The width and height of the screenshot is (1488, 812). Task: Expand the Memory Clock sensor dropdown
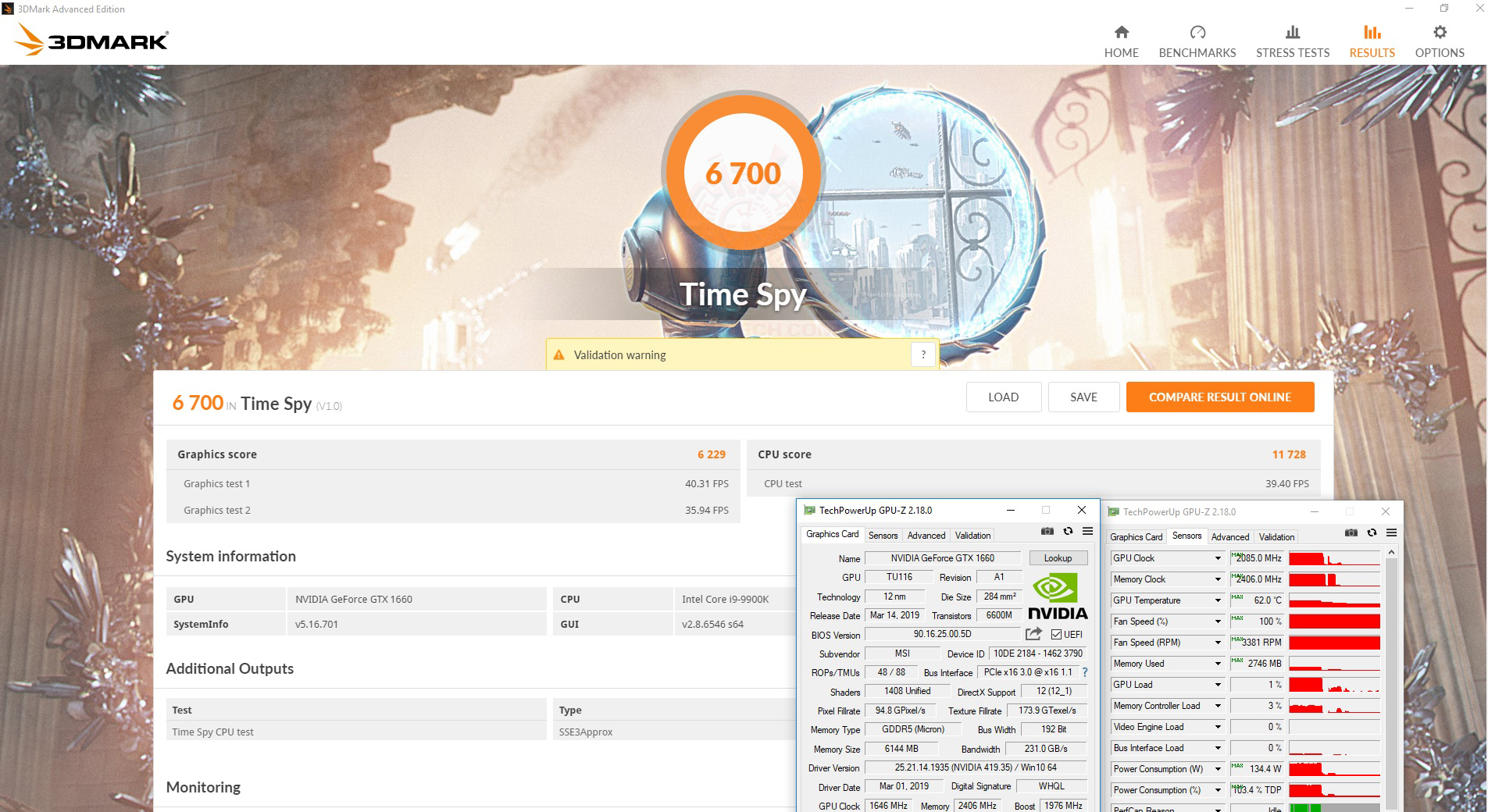tap(1217, 579)
